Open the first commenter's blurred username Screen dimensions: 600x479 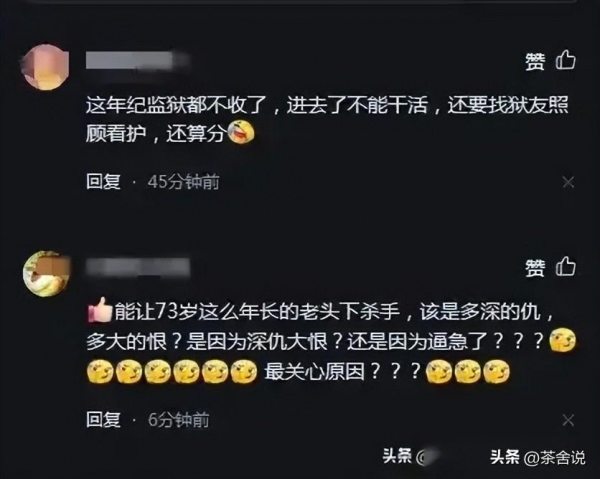tap(138, 61)
